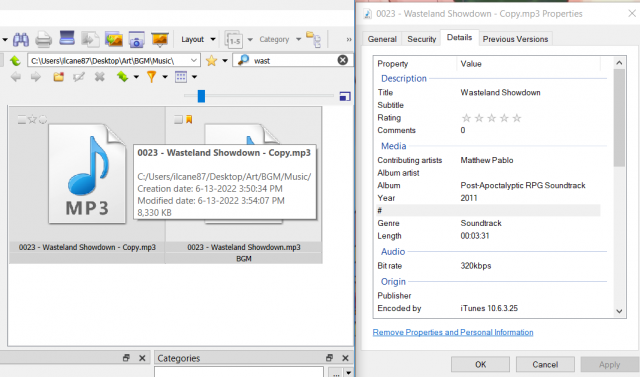Click the new folder icon
This screenshot has height=377, width=640.
pos(59,77)
